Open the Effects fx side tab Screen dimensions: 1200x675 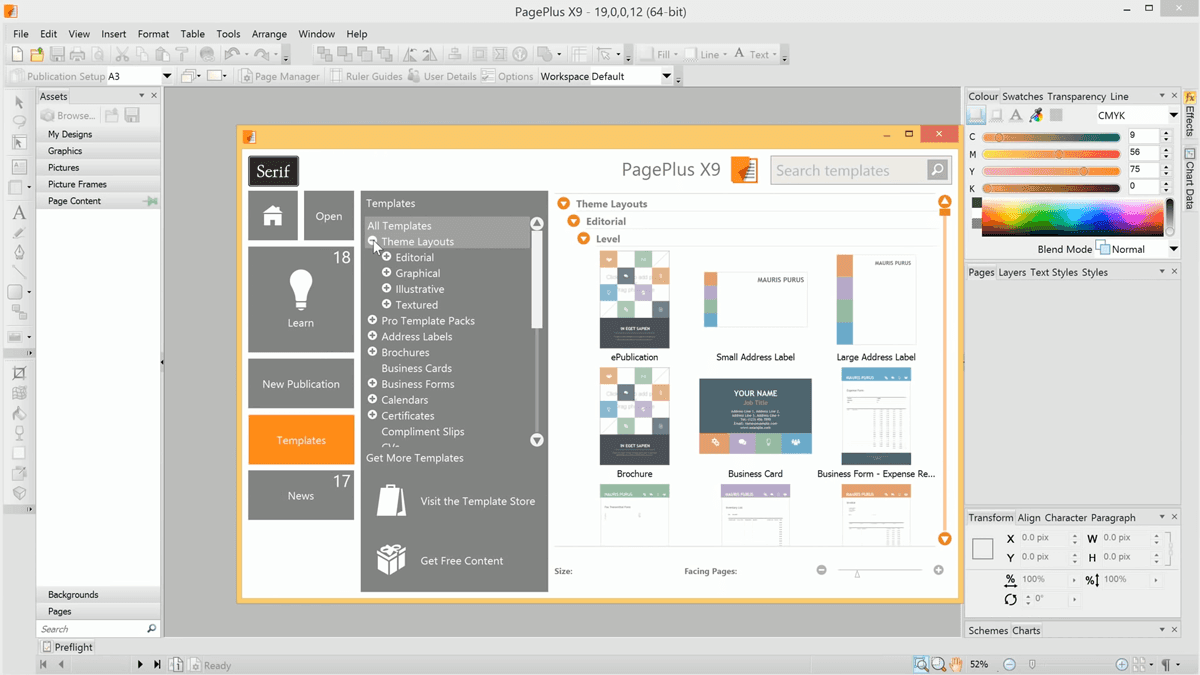1190,113
